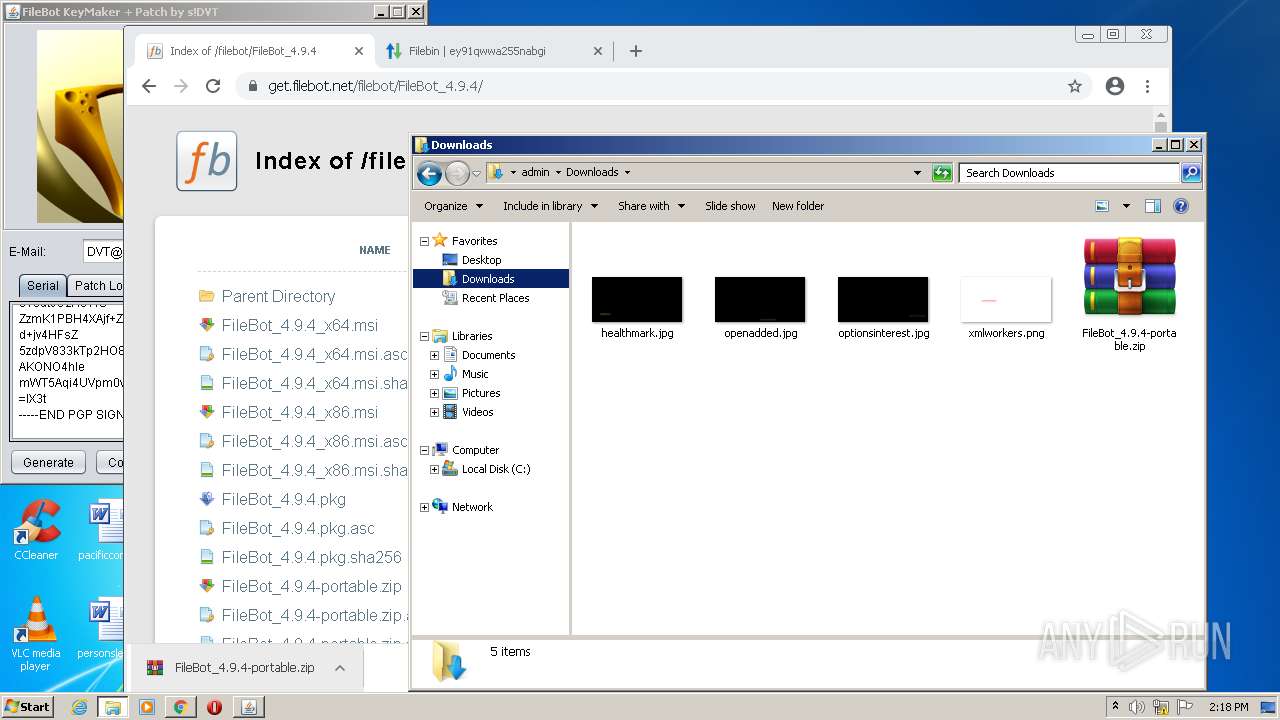This screenshot has width=1280, height=720.
Task: Open the Share with dropdown
Action: [652, 206]
